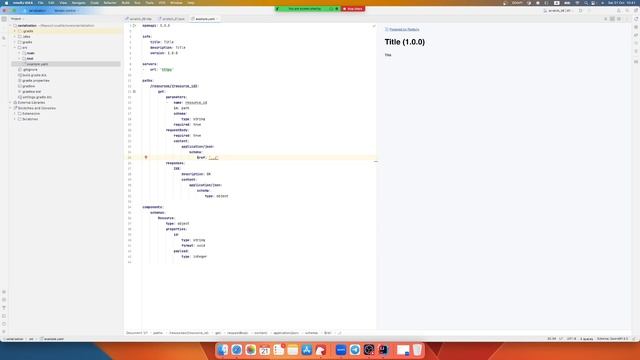Expand External Libraries in the project tree

point(11,102)
